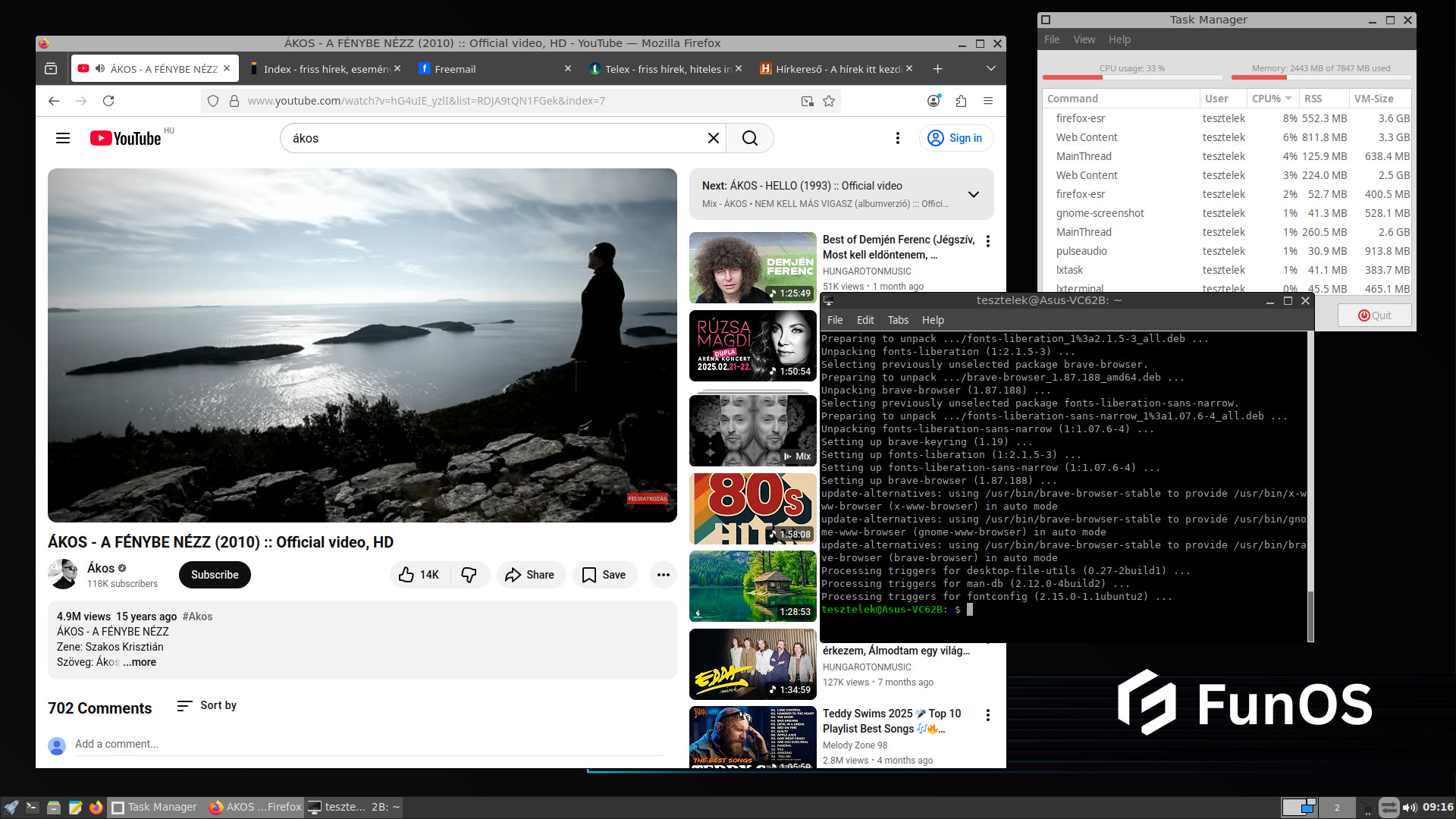The width and height of the screenshot is (1456, 819).
Task: Expand the Next mix playlist chevron
Action: click(973, 194)
